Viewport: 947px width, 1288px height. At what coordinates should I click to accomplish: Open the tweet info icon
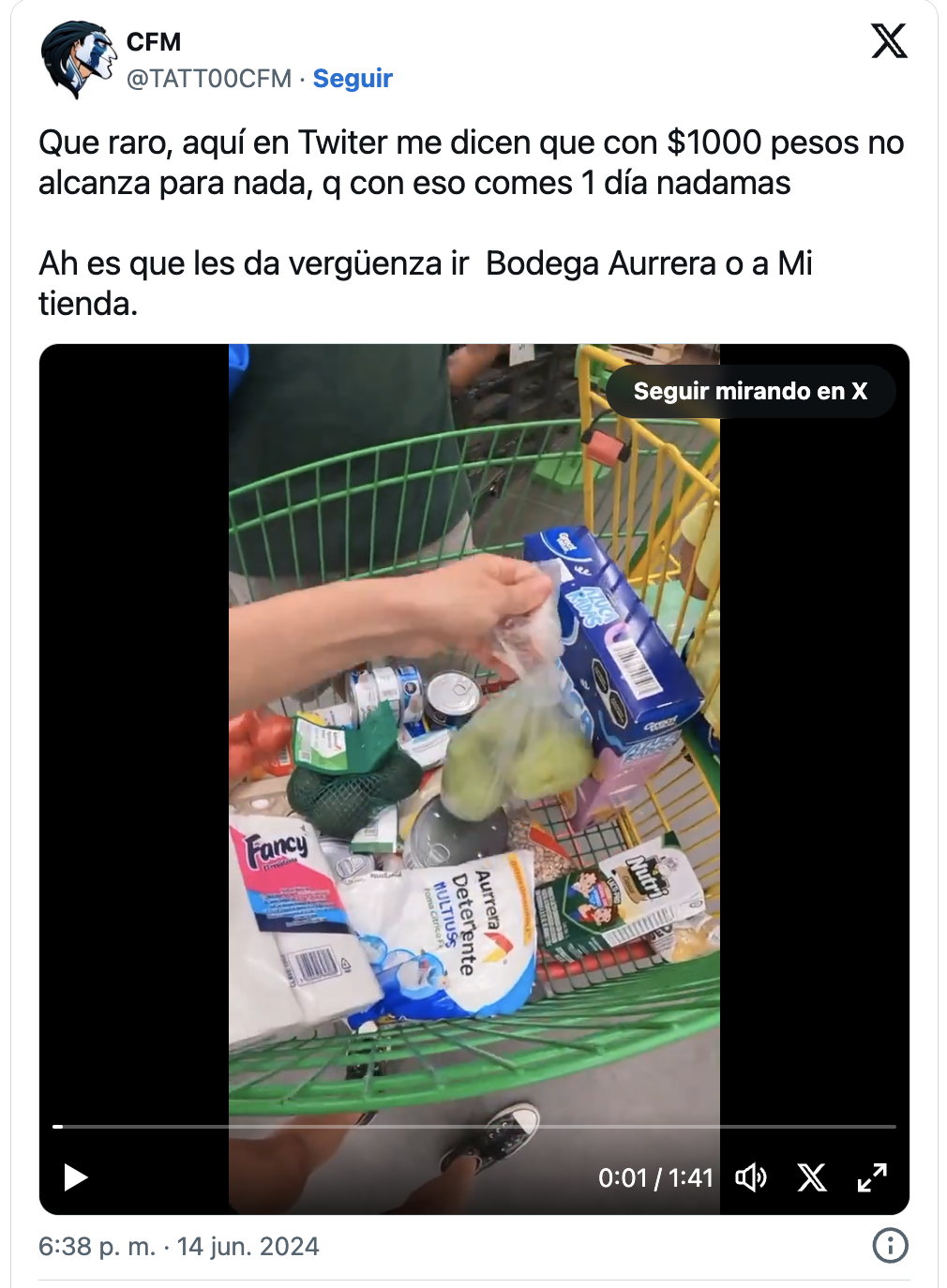pyautogui.click(x=890, y=1246)
